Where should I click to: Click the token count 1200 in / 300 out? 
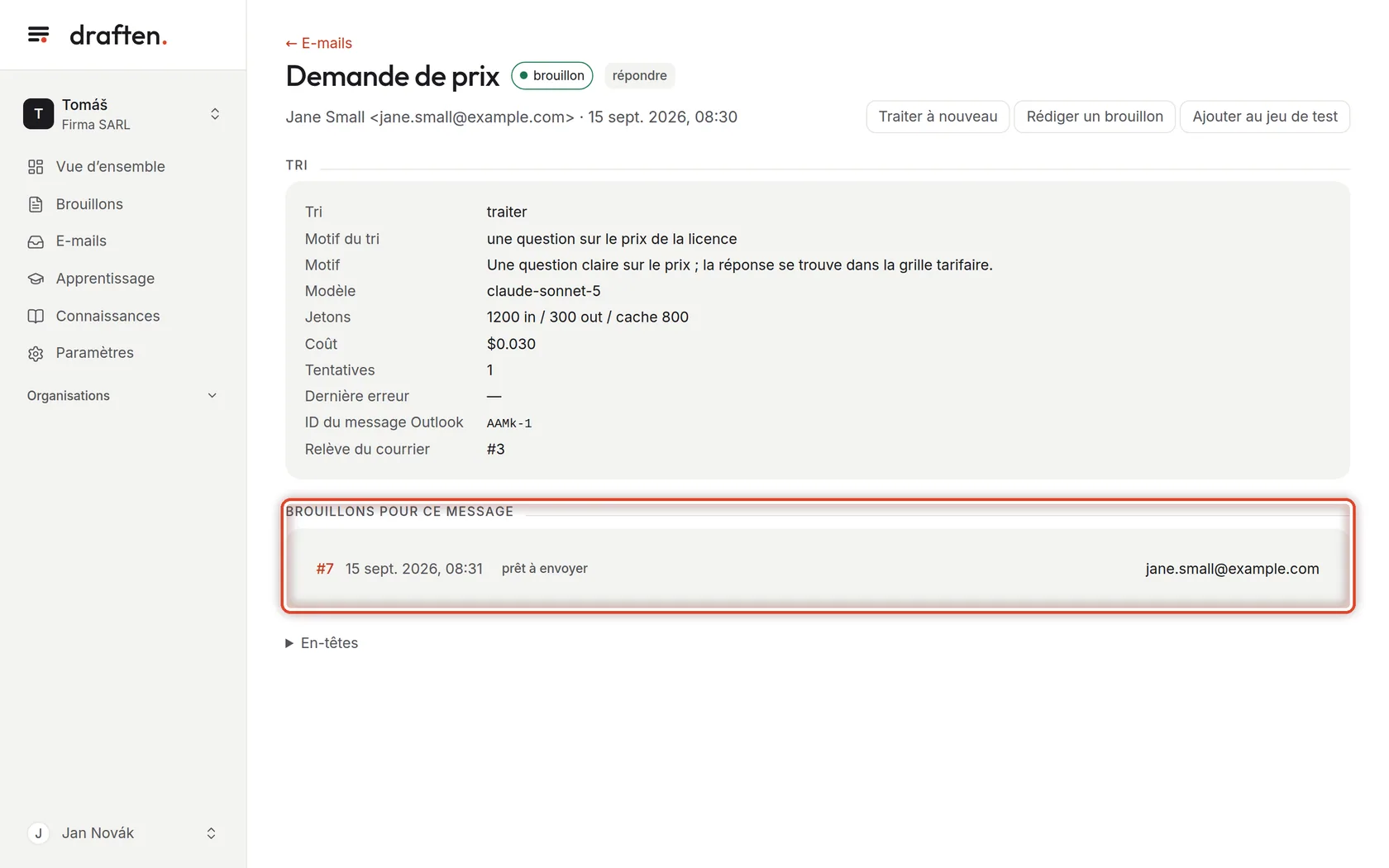(544, 317)
